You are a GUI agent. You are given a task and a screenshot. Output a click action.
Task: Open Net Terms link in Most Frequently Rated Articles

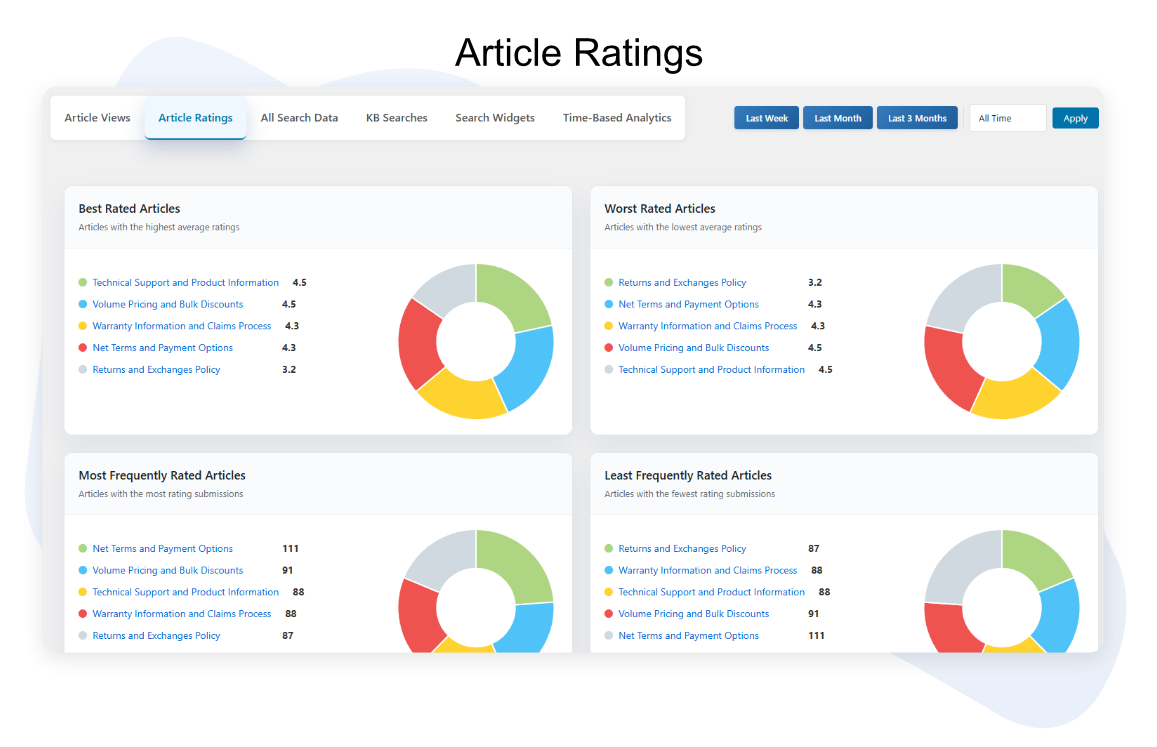click(162, 549)
